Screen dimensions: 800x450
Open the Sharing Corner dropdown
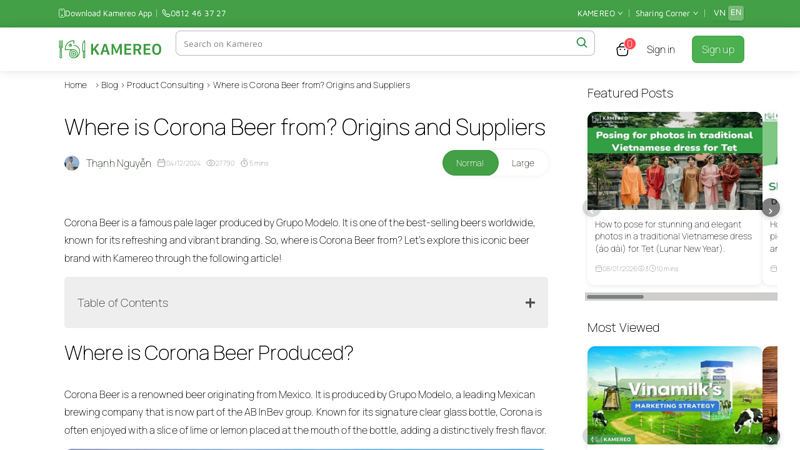tap(666, 13)
